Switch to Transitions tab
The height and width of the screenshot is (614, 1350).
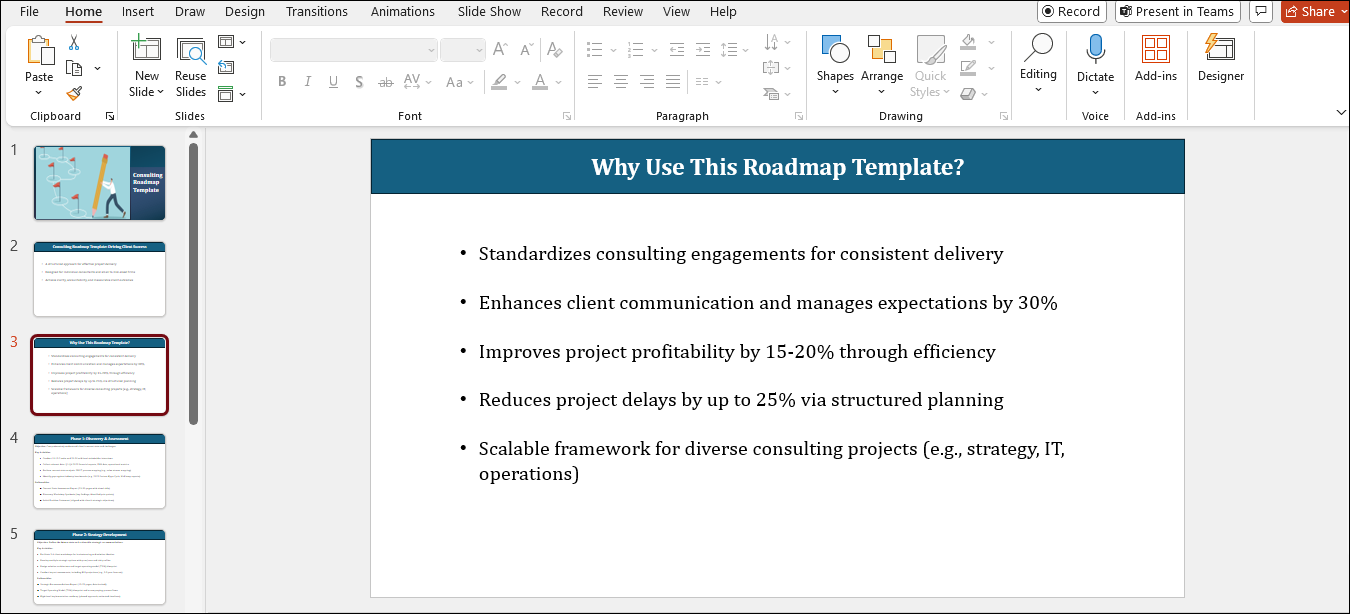pyautogui.click(x=318, y=12)
